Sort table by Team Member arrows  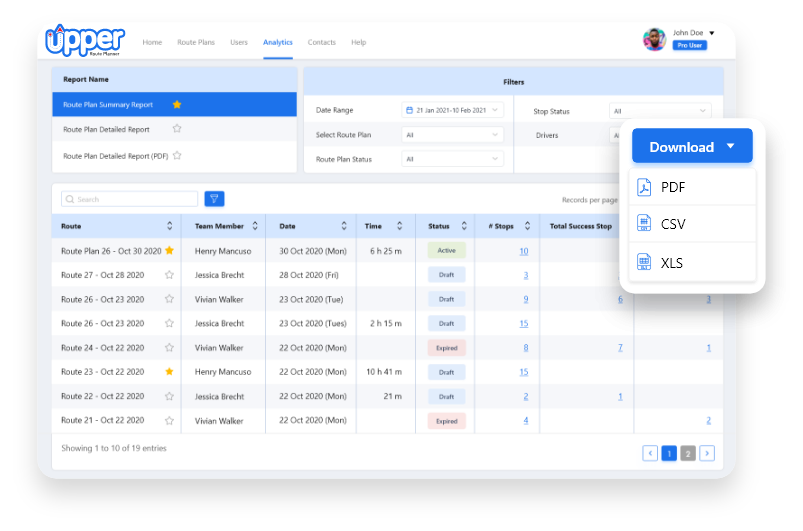tap(255, 226)
